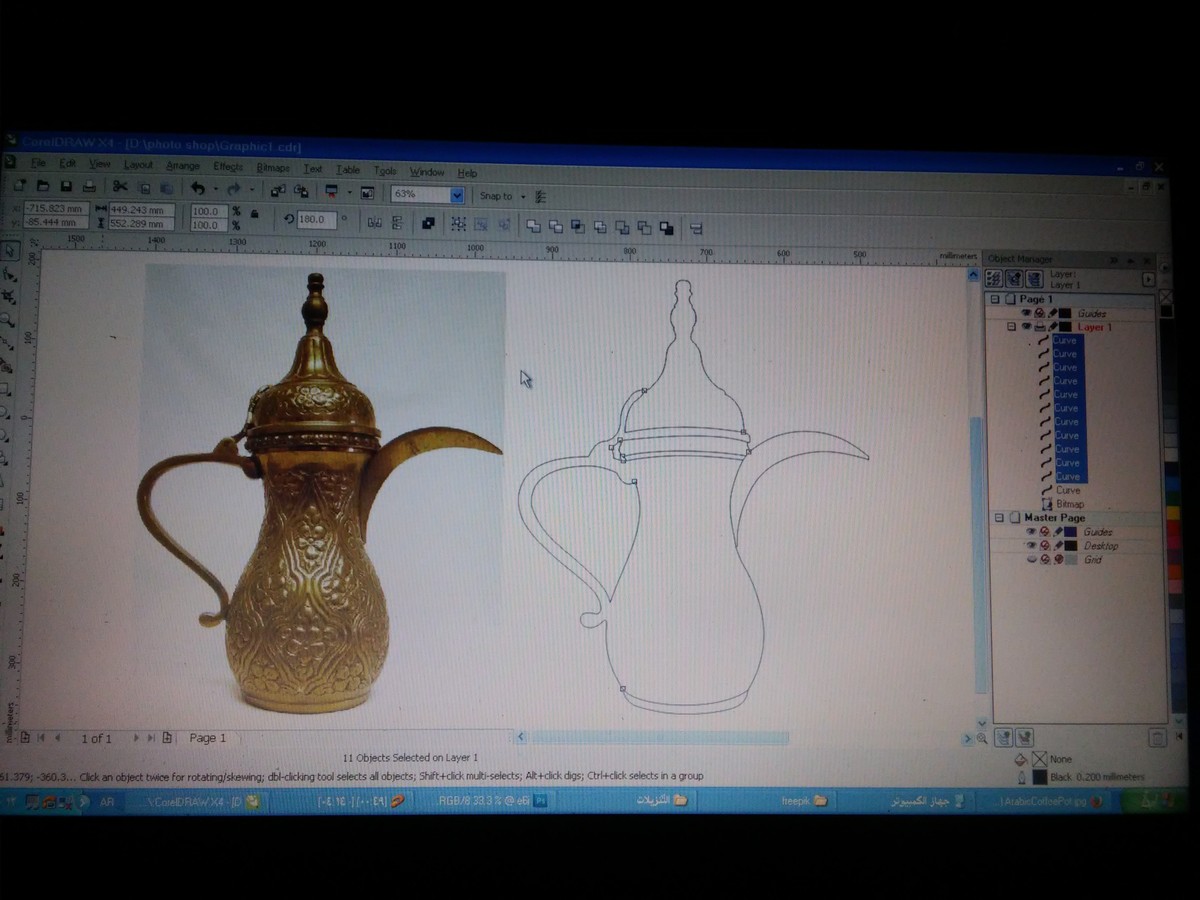Click the Delete trash icon in Object Manager
1200x900 pixels.
coord(1157,738)
